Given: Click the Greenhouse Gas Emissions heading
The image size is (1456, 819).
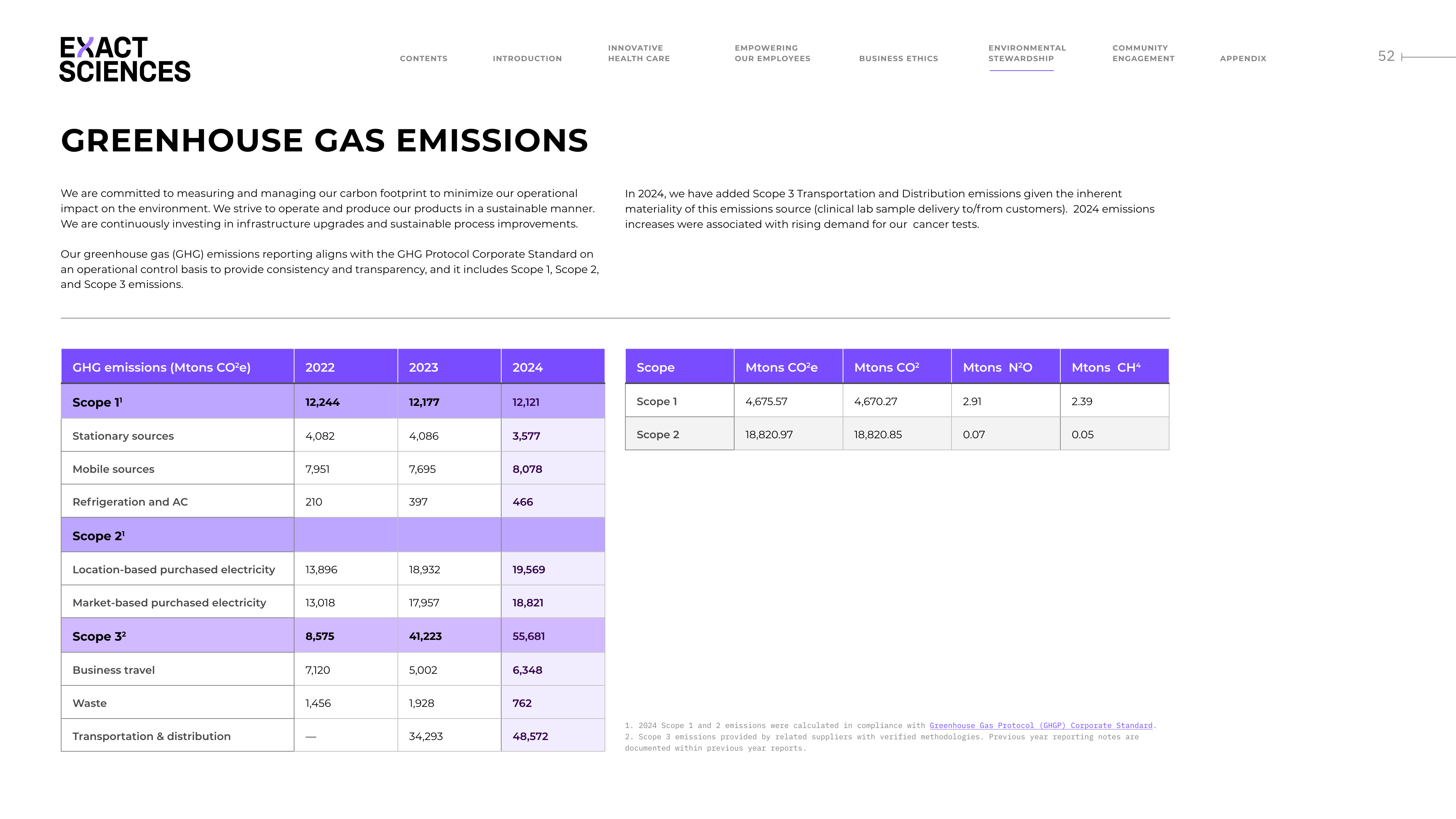Looking at the screenshot, I should (x=324, y=140).
